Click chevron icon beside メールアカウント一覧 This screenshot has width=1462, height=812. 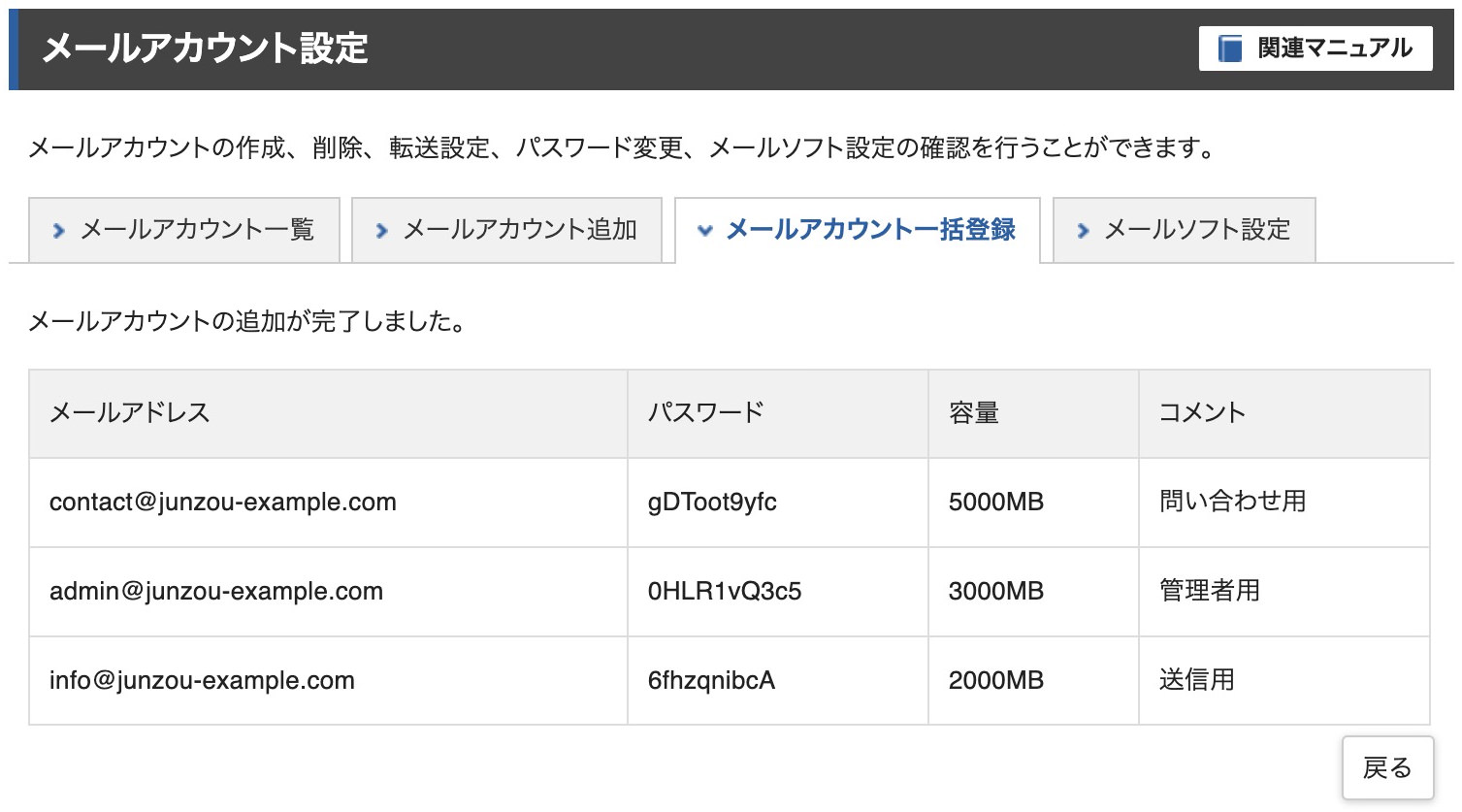coord(59,231)
